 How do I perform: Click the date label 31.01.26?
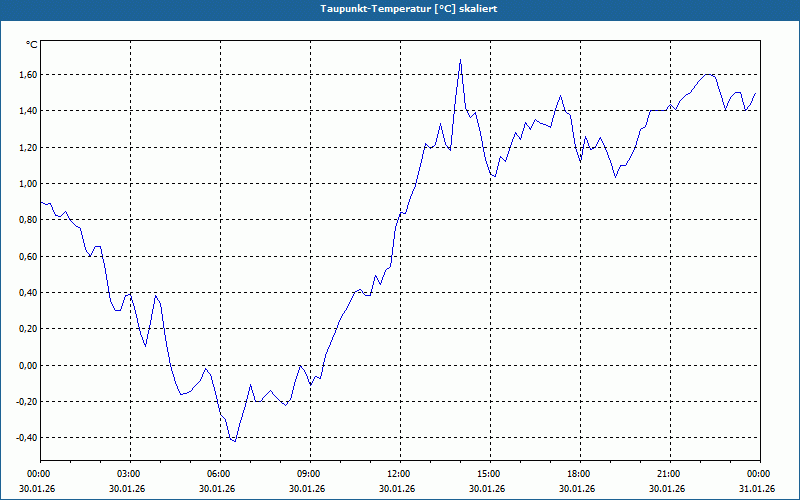coord(758,489)
